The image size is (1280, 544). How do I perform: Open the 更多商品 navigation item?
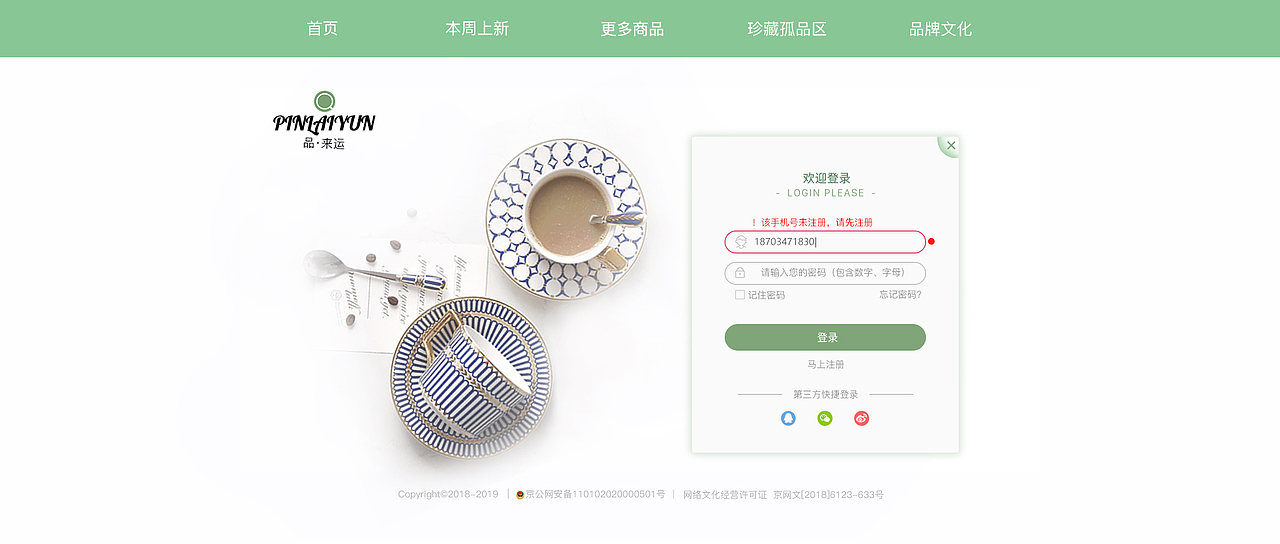[x=632, y=29]
